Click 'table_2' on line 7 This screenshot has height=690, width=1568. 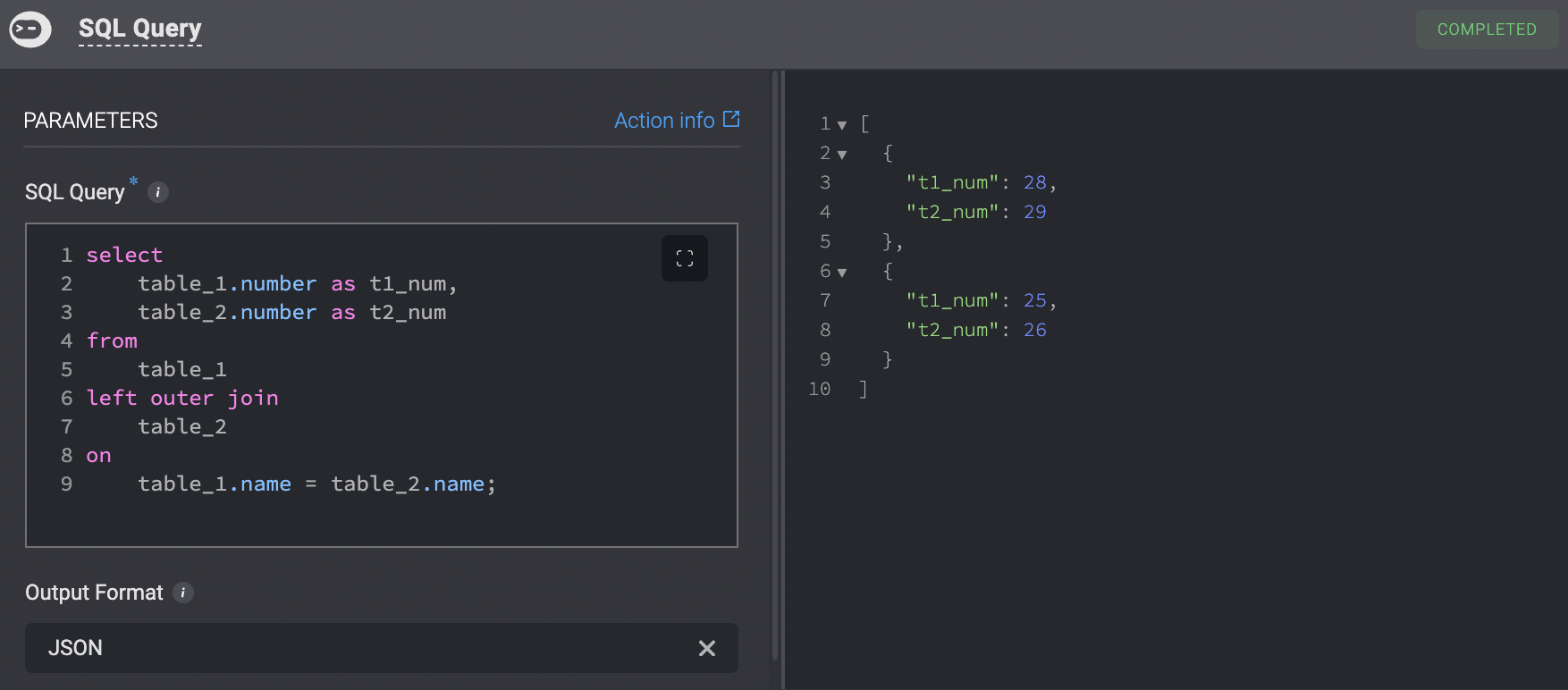click(182, 426)
